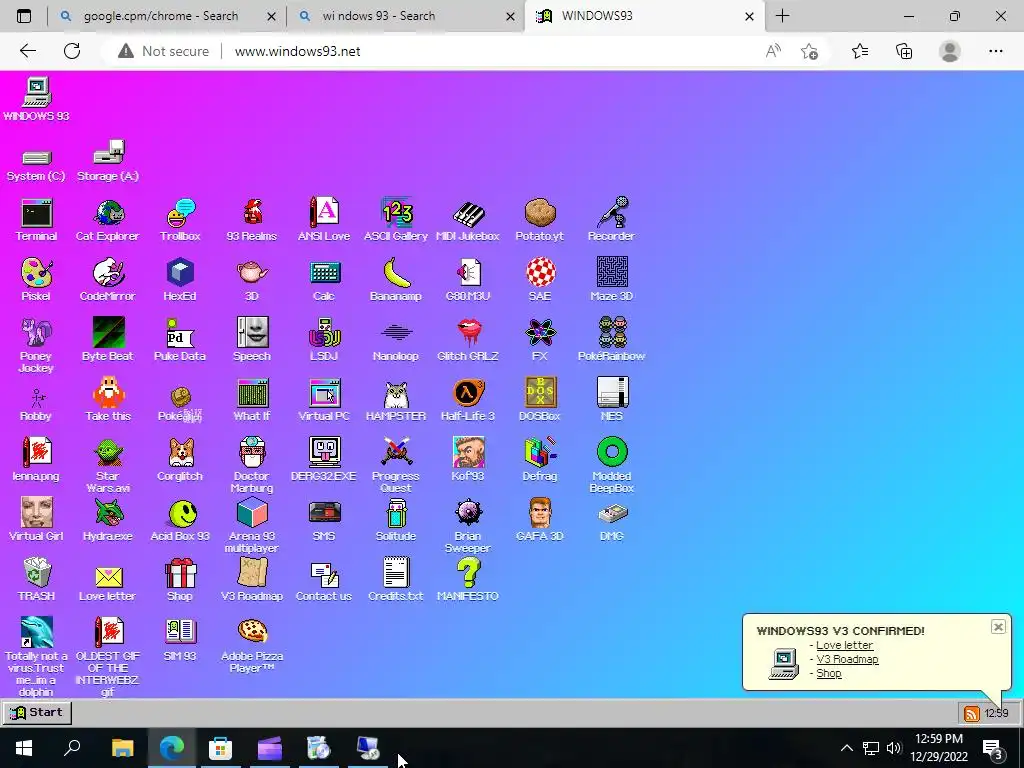Close the WINDOWS93 V3 CONFIRMED notification
The image size is (1024, 768).
click(998, 627)
